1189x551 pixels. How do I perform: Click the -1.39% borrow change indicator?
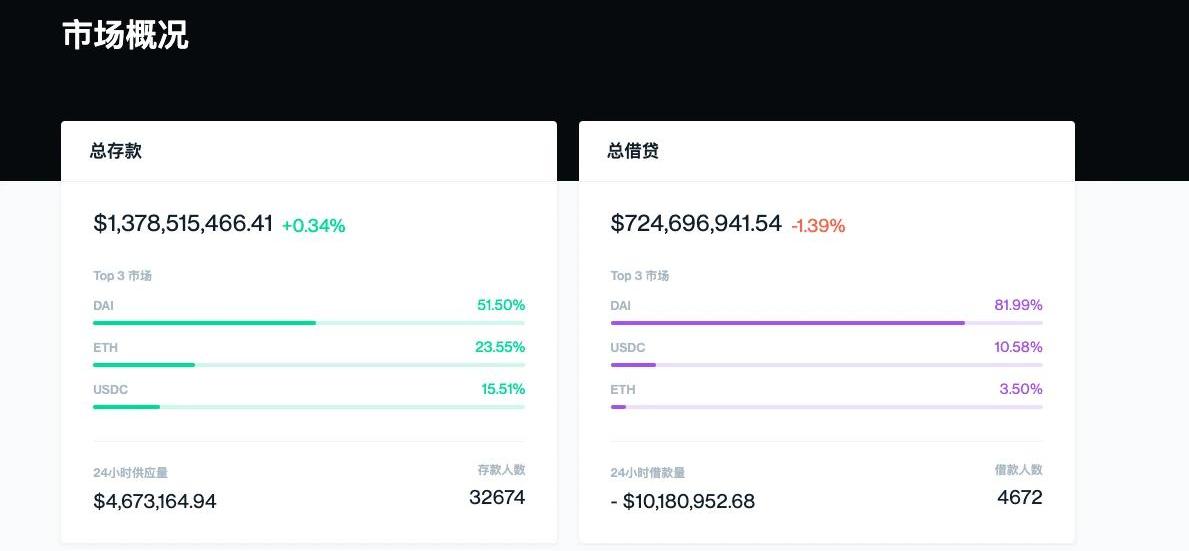point(818,226)
